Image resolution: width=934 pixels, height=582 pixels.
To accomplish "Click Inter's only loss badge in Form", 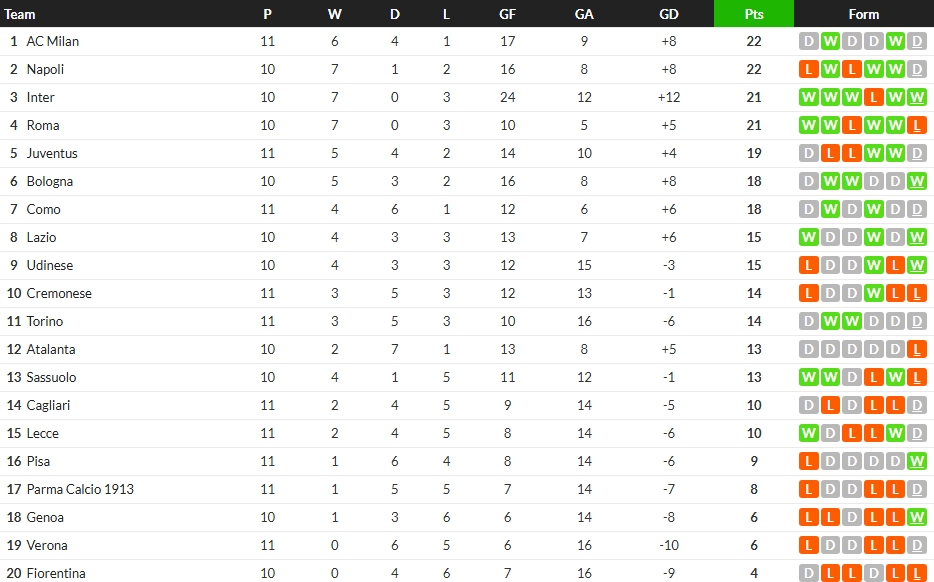I will pyautogui.click(x=874, y=97).
